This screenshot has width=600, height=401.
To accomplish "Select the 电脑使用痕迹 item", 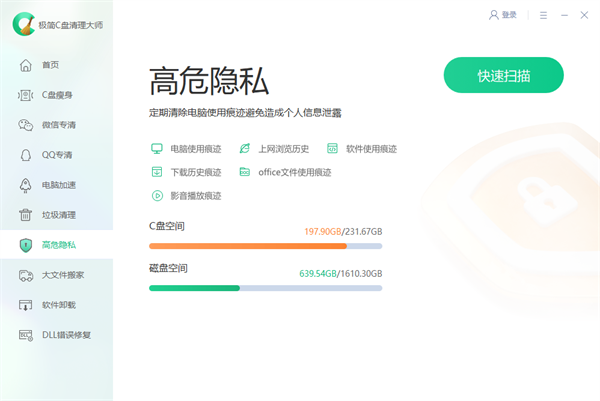I will click(195, 148).
